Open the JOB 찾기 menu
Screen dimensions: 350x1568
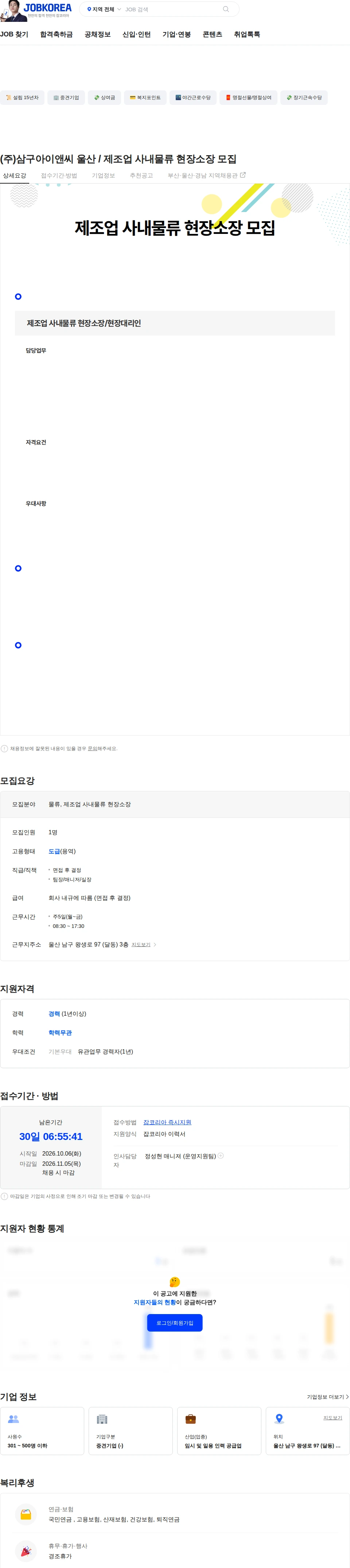click(14, 34)
